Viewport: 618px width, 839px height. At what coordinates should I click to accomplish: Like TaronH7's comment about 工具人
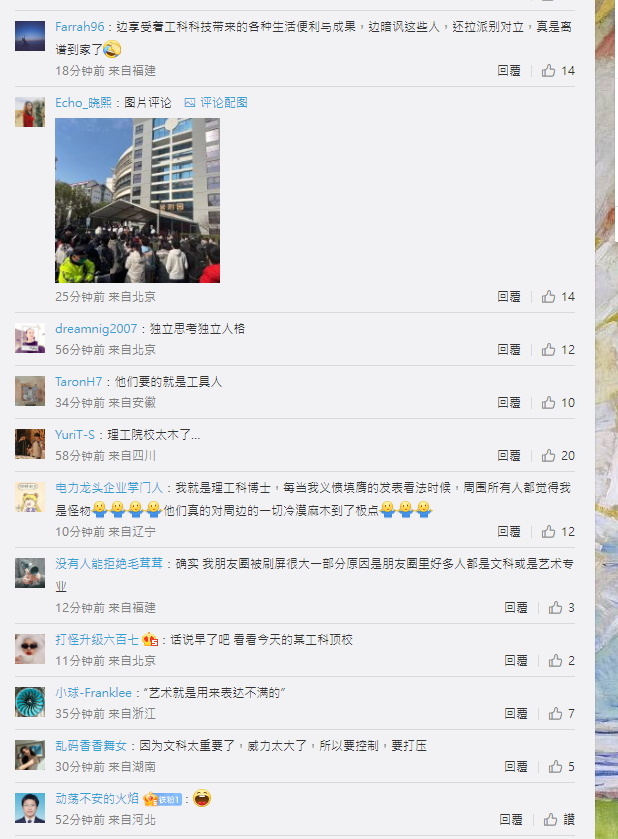coord(558,402)
